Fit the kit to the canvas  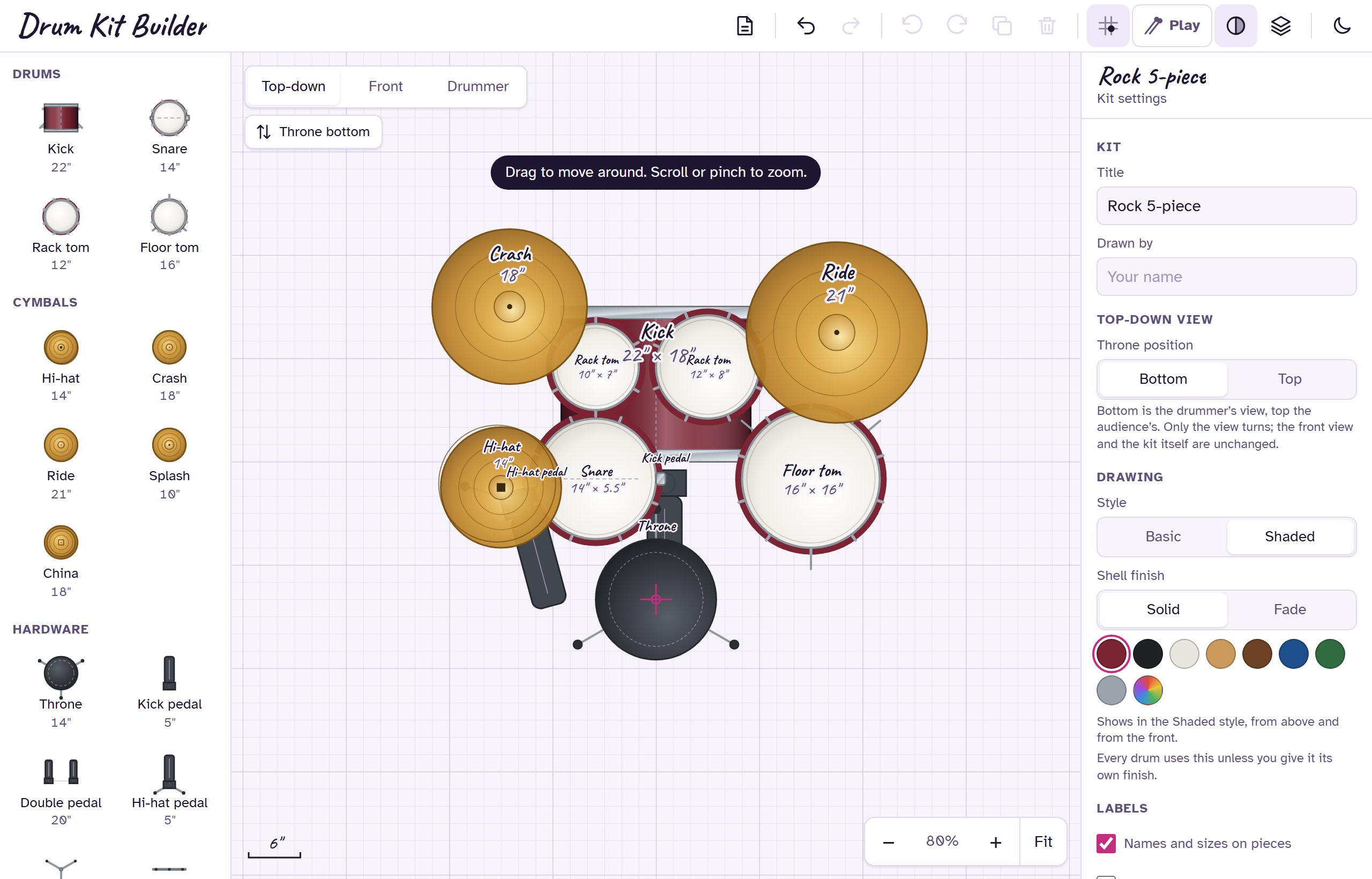pyautogui.click(x=1043, y=842)
